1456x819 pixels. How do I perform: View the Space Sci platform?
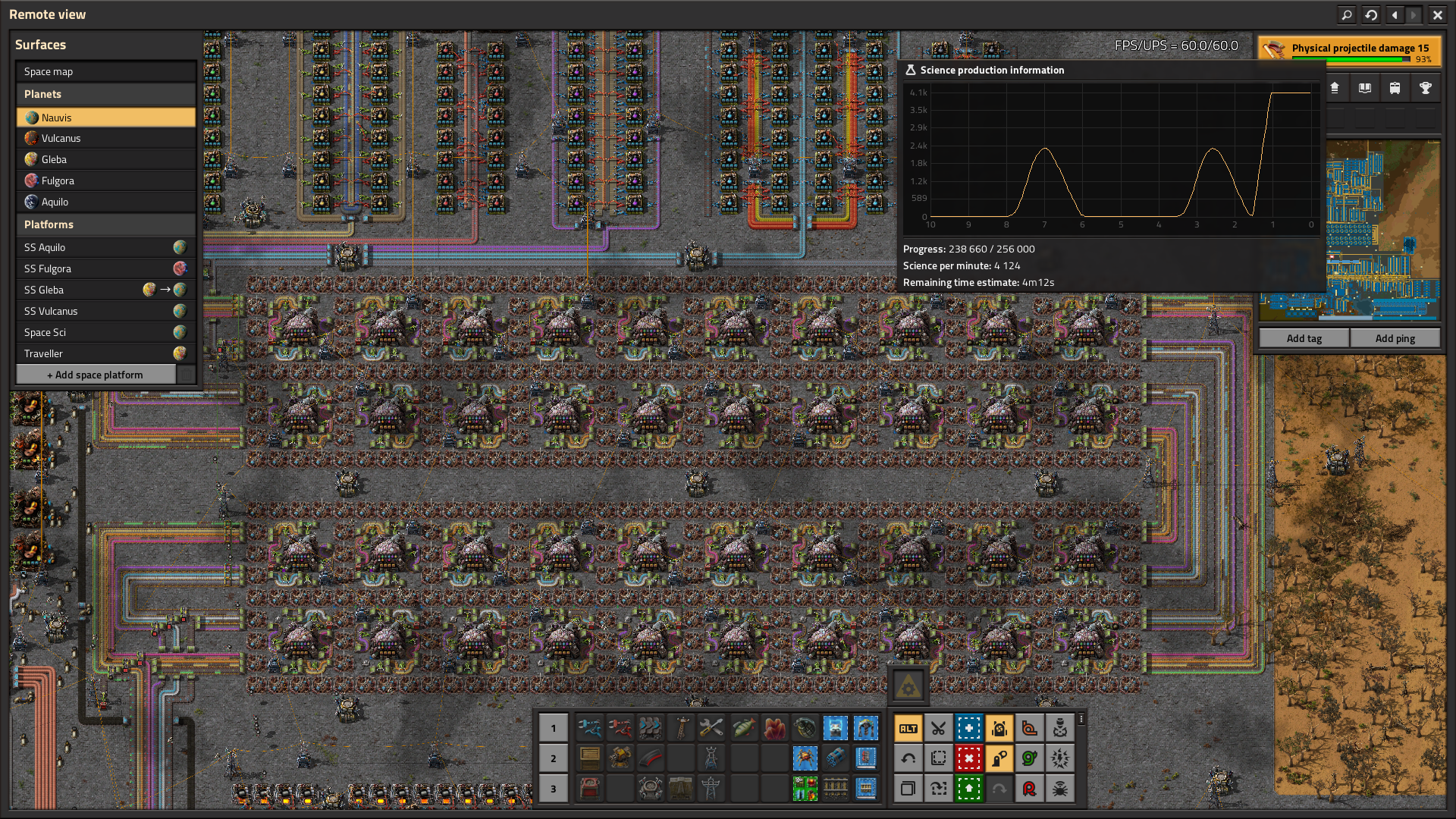tap(106, 332)
